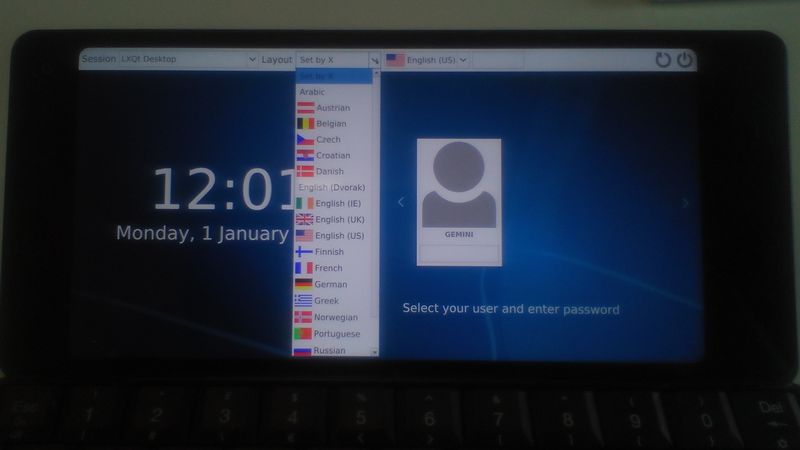Pick Belgian keyboard layout

pyautogui.click(x=332, y=124)
